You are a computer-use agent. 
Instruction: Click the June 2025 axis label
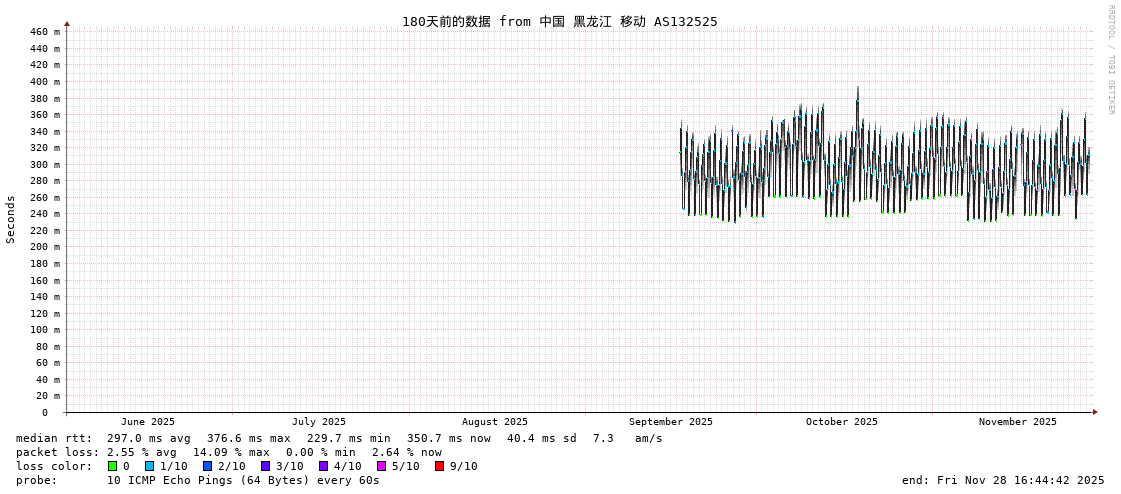pyautogui.click(x=147, y=422)
